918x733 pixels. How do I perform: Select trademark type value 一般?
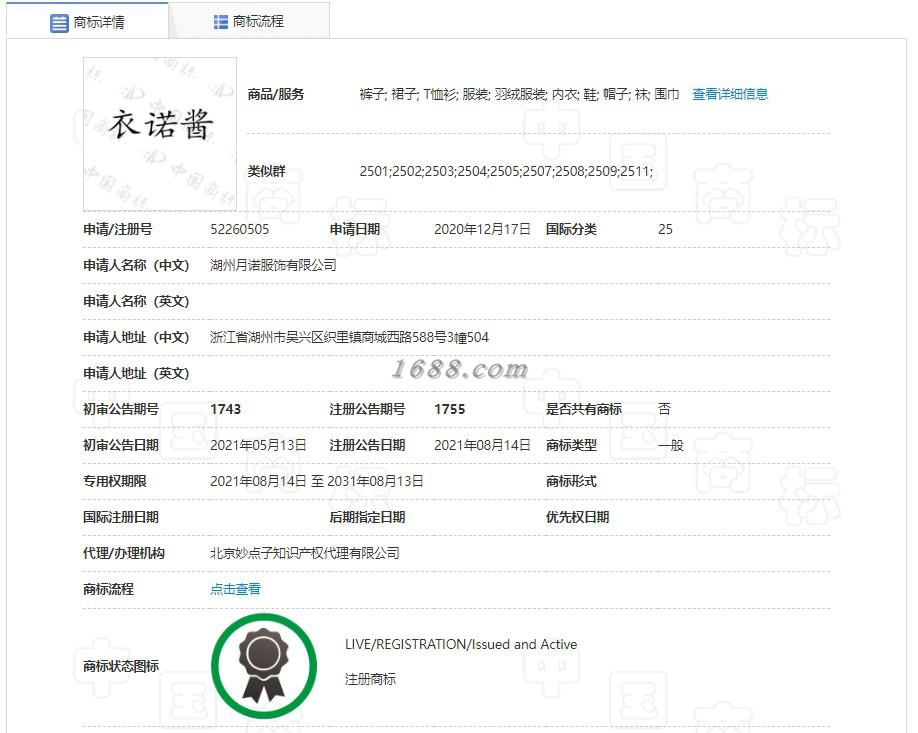point(671,446)
